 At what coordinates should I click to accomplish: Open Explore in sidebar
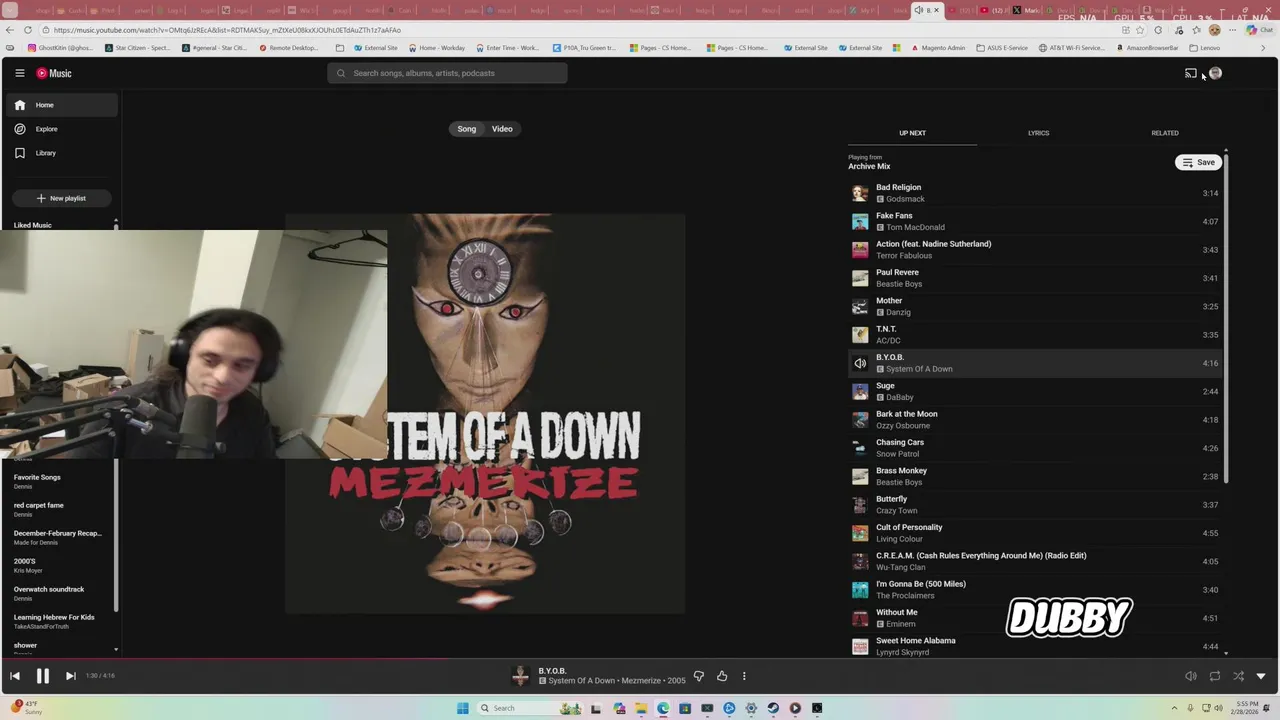[61, 129]
